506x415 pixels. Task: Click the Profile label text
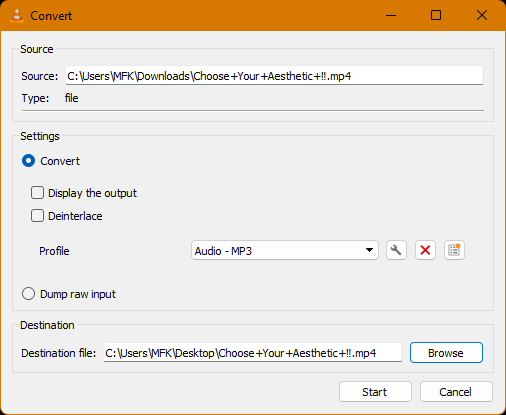pyautogui.click(x=54, y=251)
